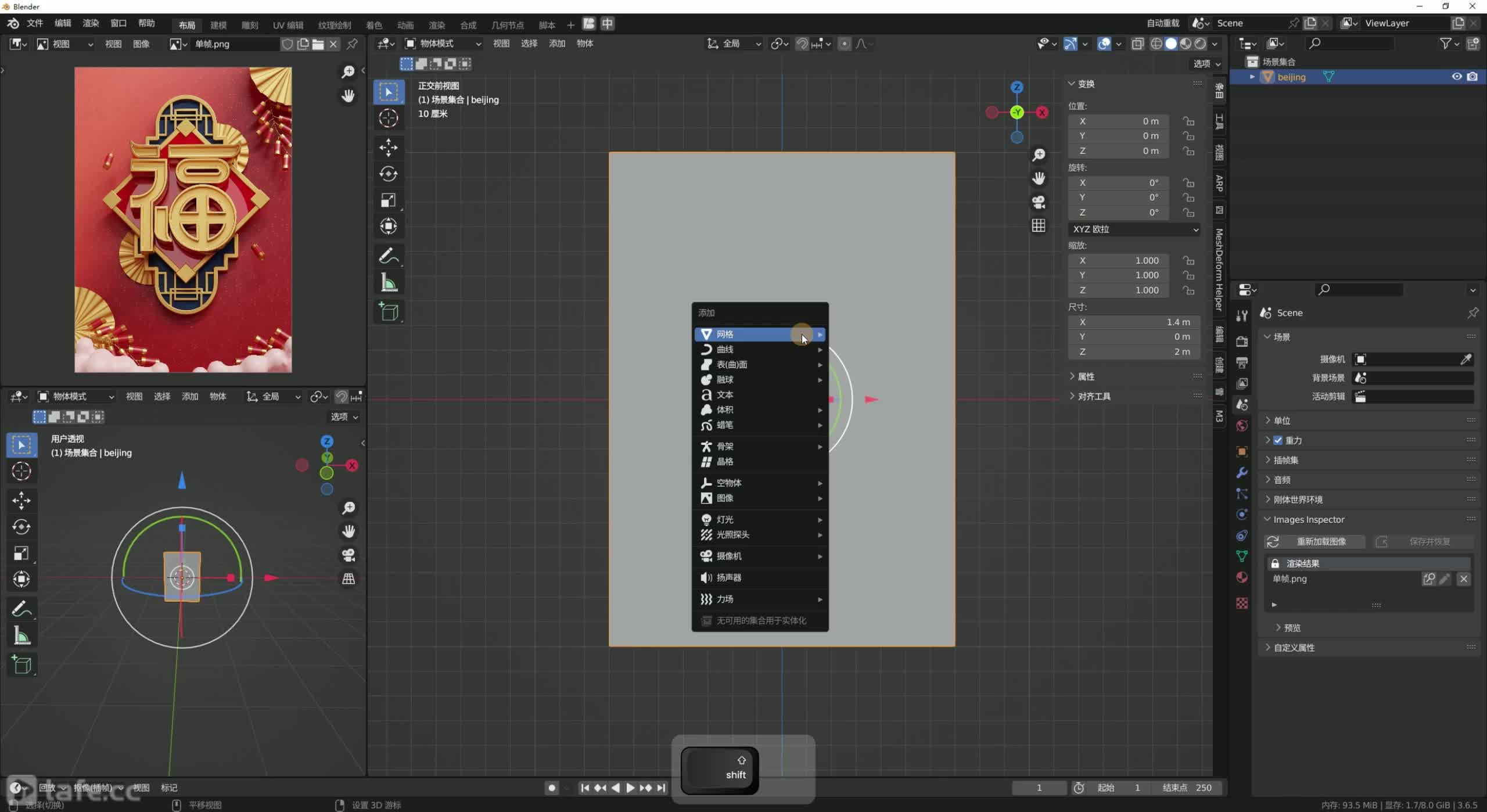This screenshot has width=1487, height=812.
Task: Select the Measure tool in main viewport
Action: 389,283
